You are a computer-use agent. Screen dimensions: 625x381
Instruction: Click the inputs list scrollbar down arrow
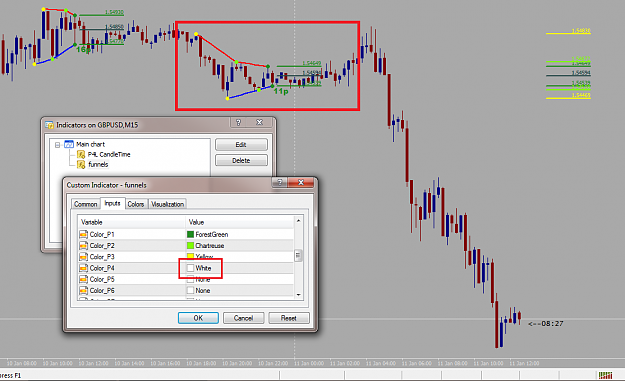[x=298, y=295]
